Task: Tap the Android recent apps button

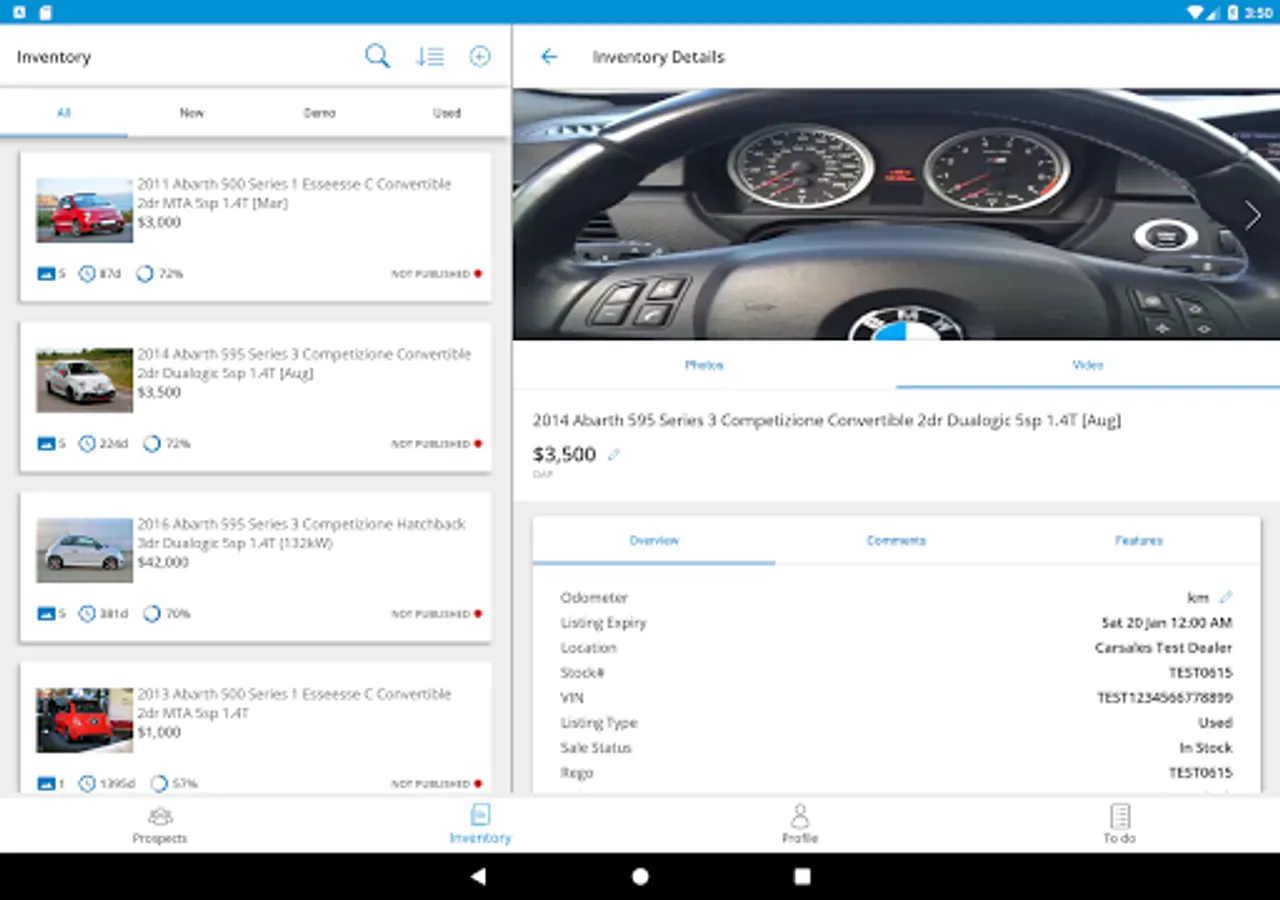Action: pos(802,877)
